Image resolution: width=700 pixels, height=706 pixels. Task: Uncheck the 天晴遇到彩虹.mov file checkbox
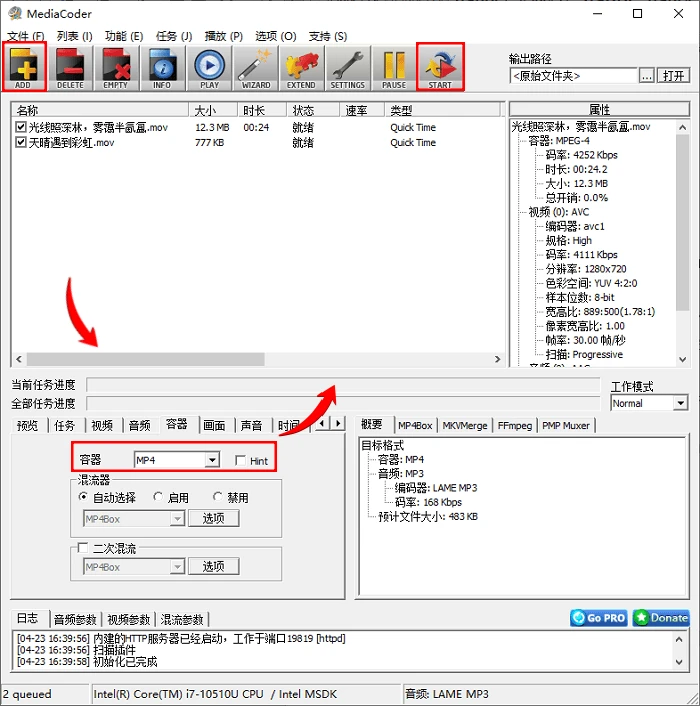21,142
